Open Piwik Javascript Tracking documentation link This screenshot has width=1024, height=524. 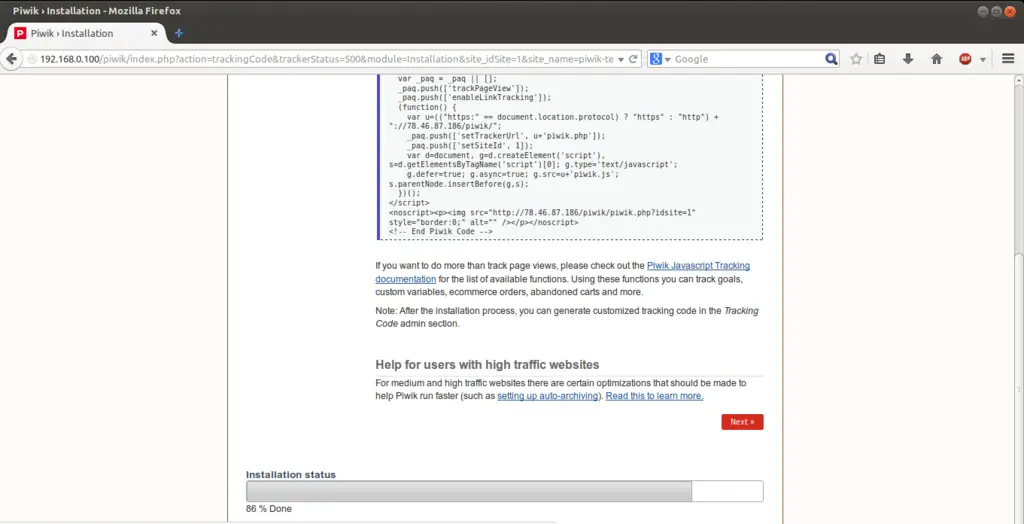[562, 272]
